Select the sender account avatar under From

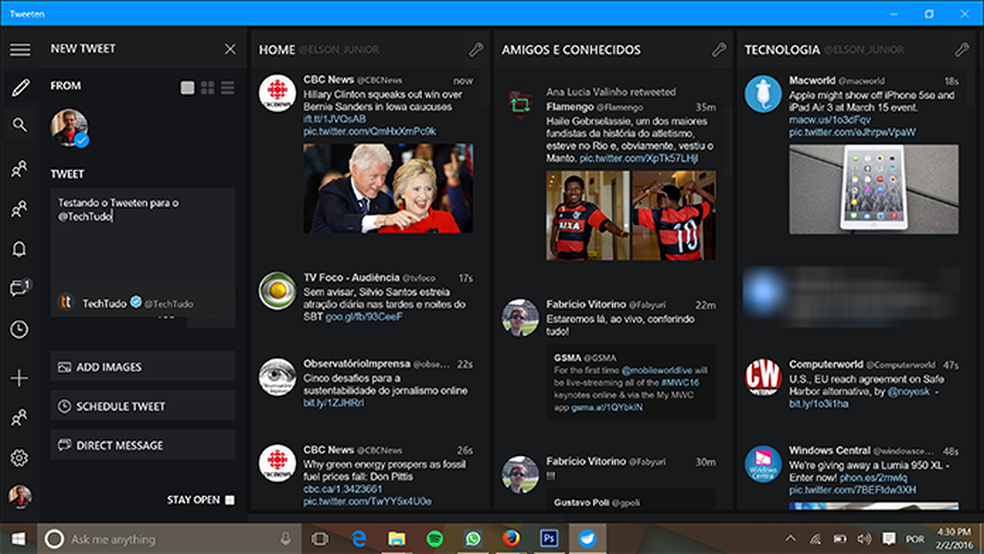[69, 128]
